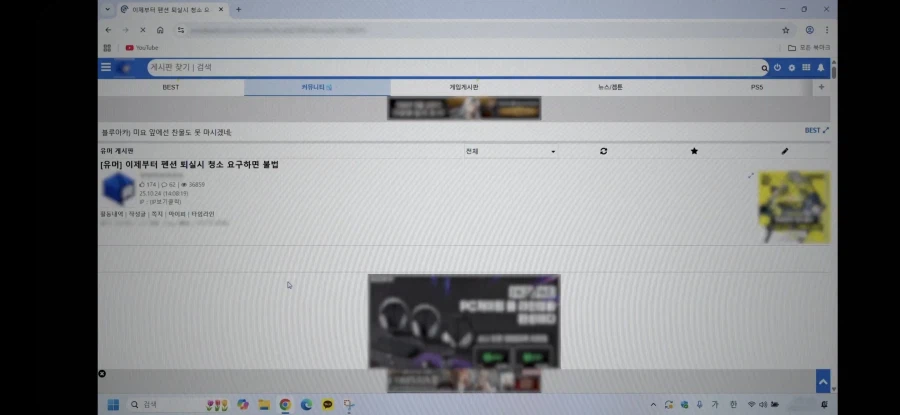Show hidden system tray icons

pyautogui.click(x=653, y=405)
